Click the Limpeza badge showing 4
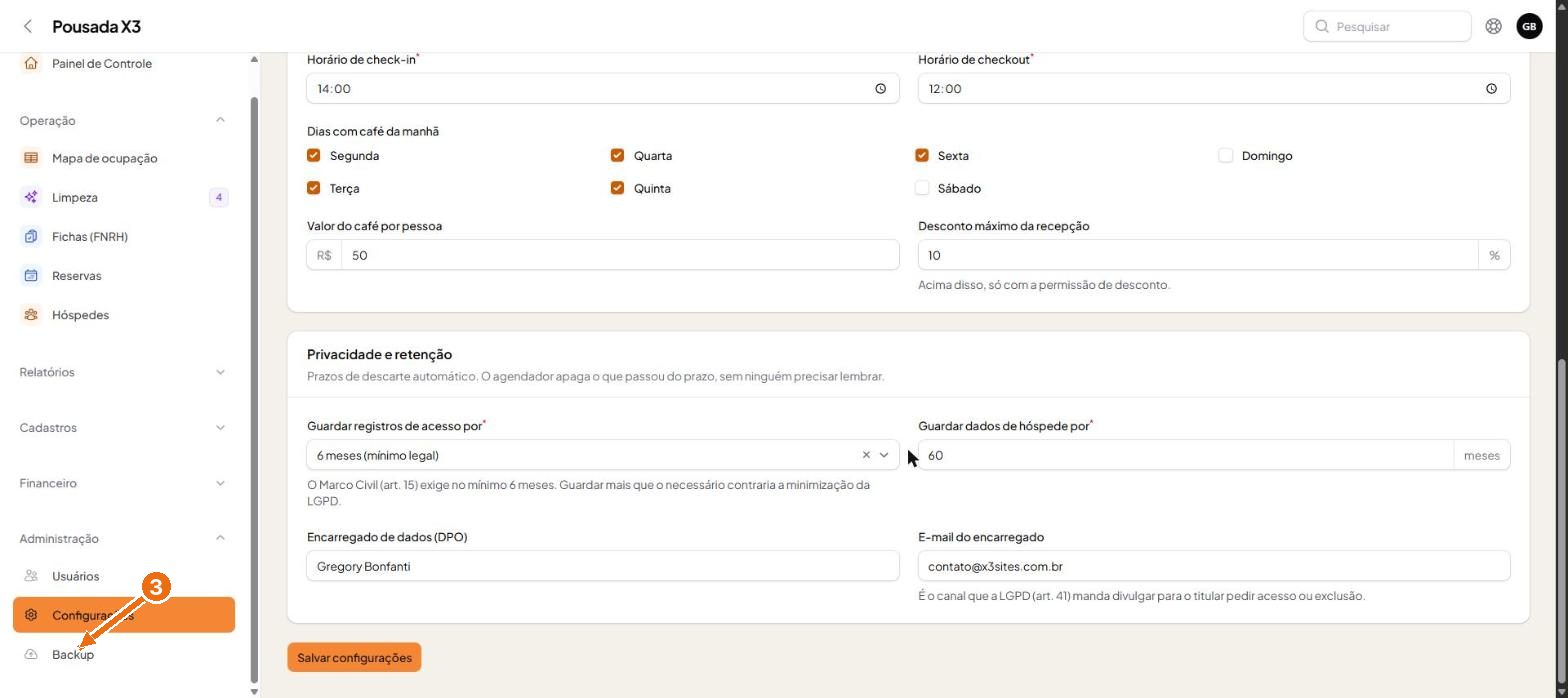The height and width of the screenshot is (698, 1568). click(x=218, y=197)
